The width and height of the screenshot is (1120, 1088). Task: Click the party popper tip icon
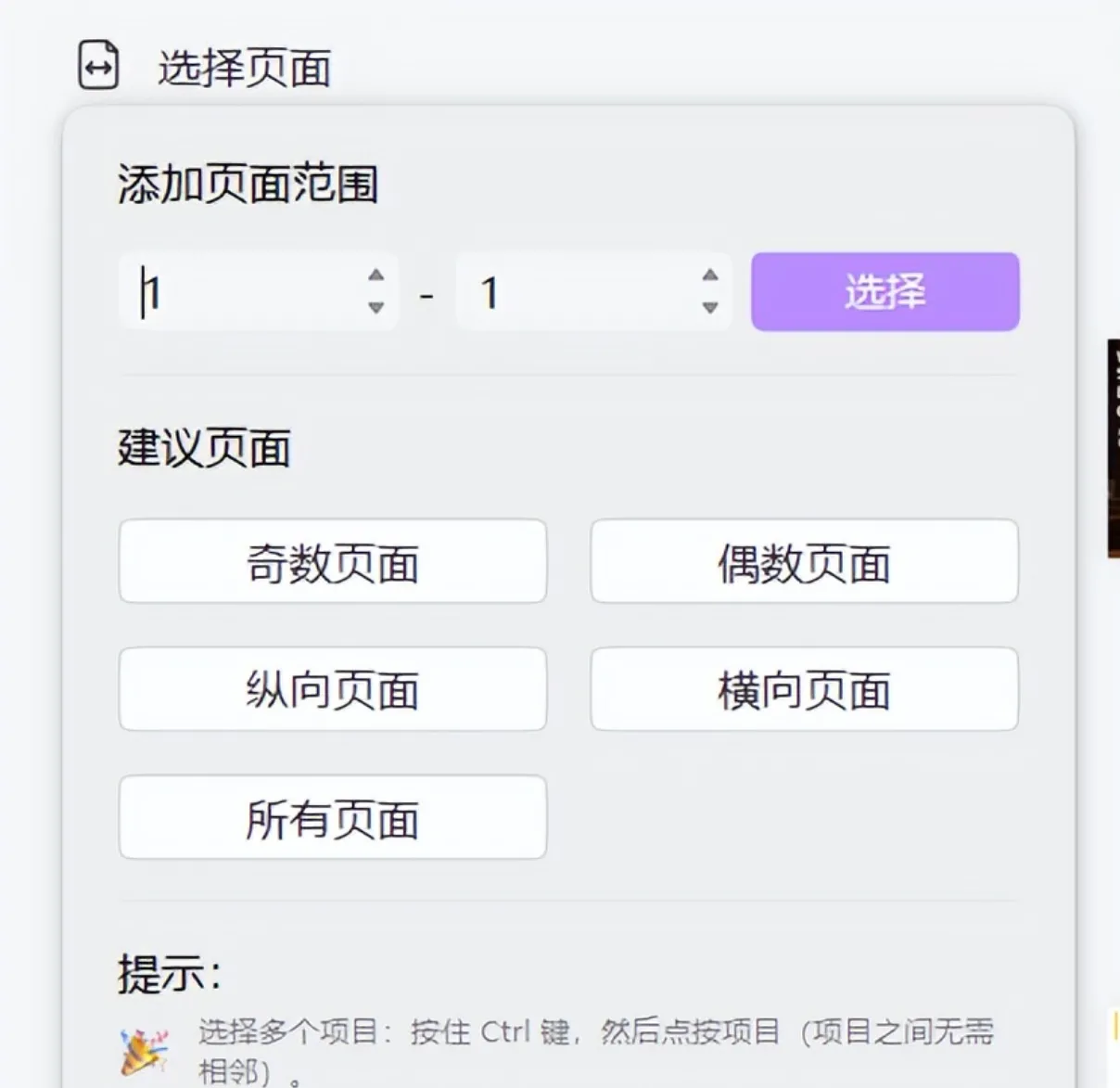[x=145, y=1052]
